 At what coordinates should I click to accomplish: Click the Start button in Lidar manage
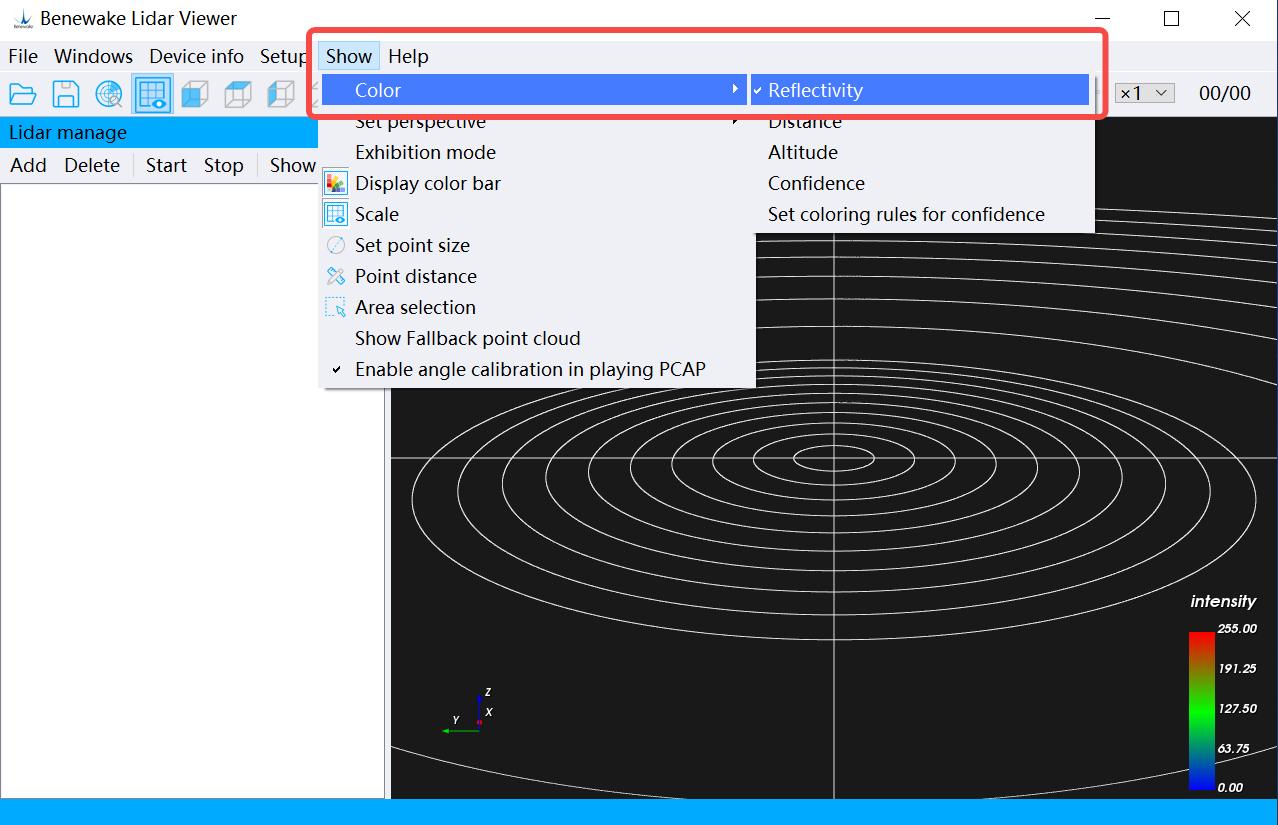pos(166,165)
